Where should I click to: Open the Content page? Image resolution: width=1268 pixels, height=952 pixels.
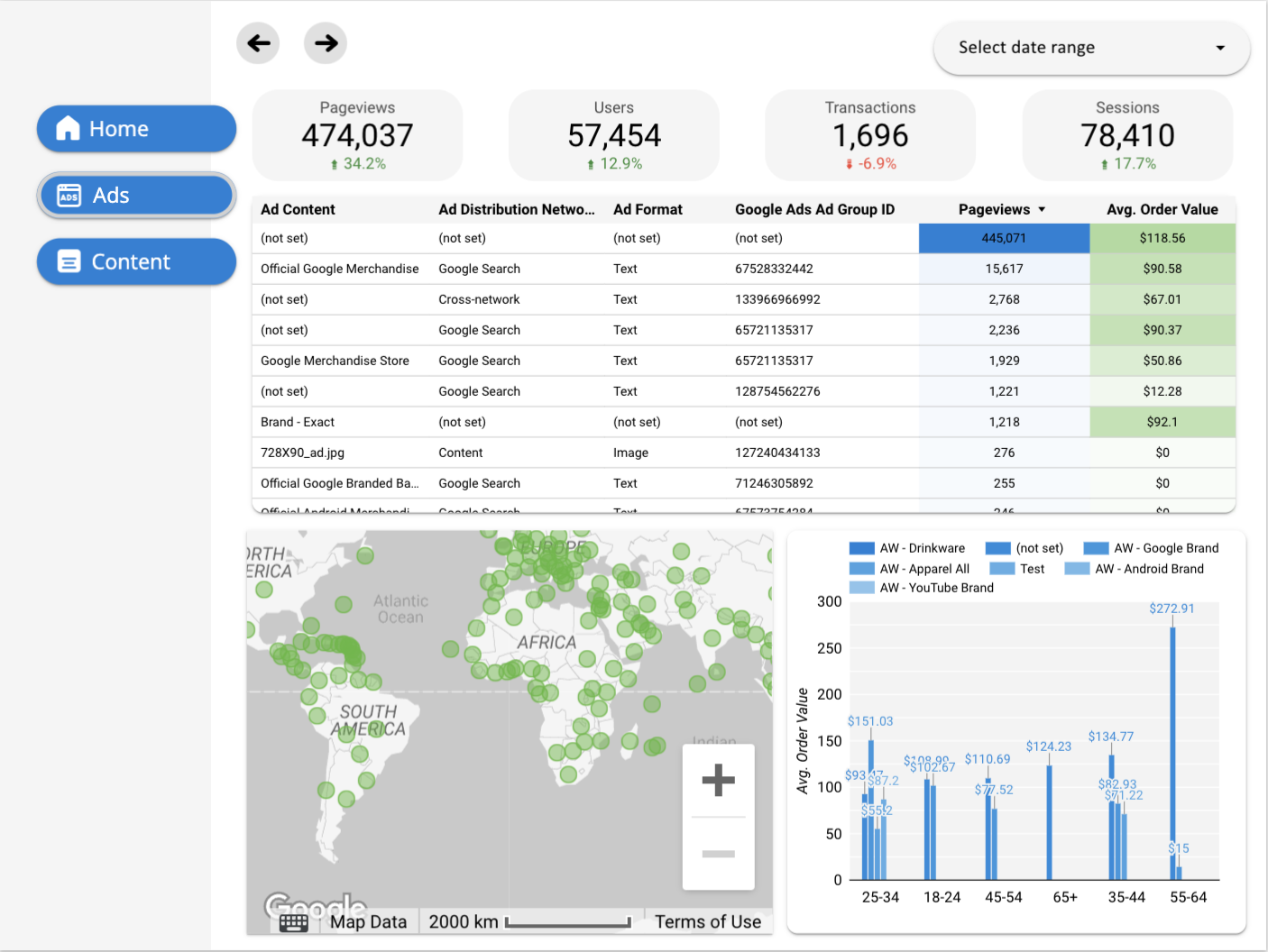click(x=136, y=261)
